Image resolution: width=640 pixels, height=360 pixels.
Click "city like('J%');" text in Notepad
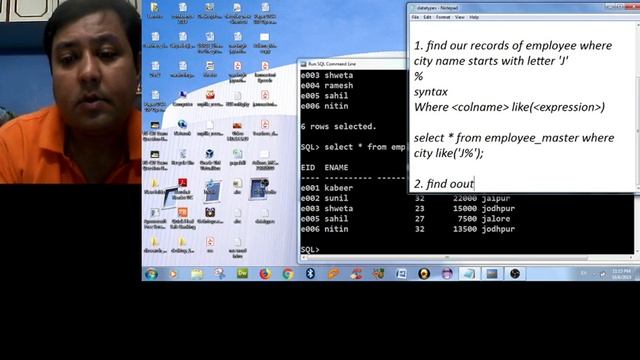pos(449,153)
